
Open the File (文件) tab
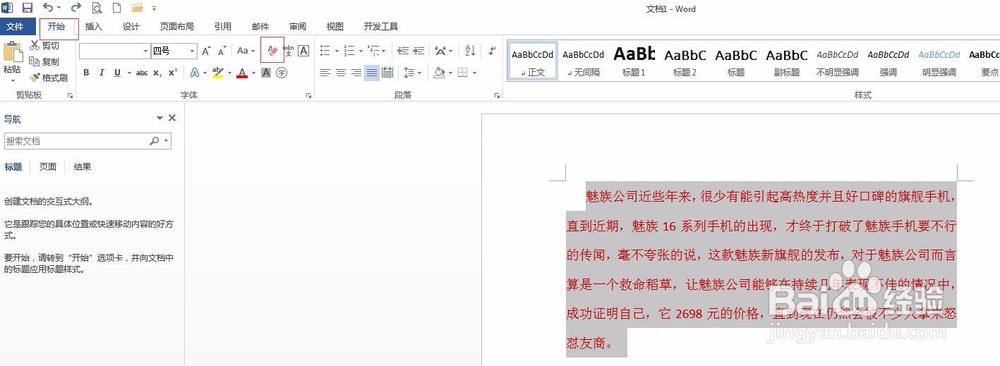point(15,26)
